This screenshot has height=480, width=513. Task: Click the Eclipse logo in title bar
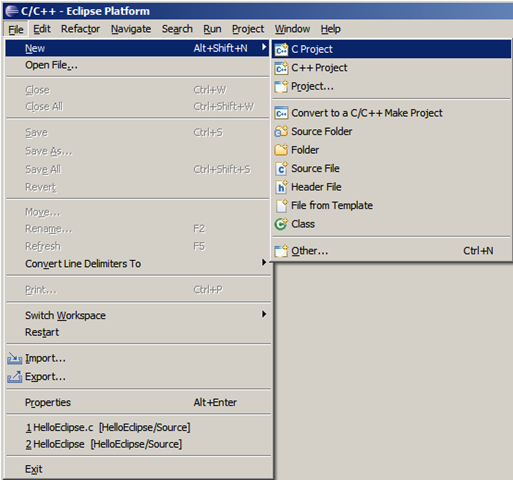click(x=12, y=11)
